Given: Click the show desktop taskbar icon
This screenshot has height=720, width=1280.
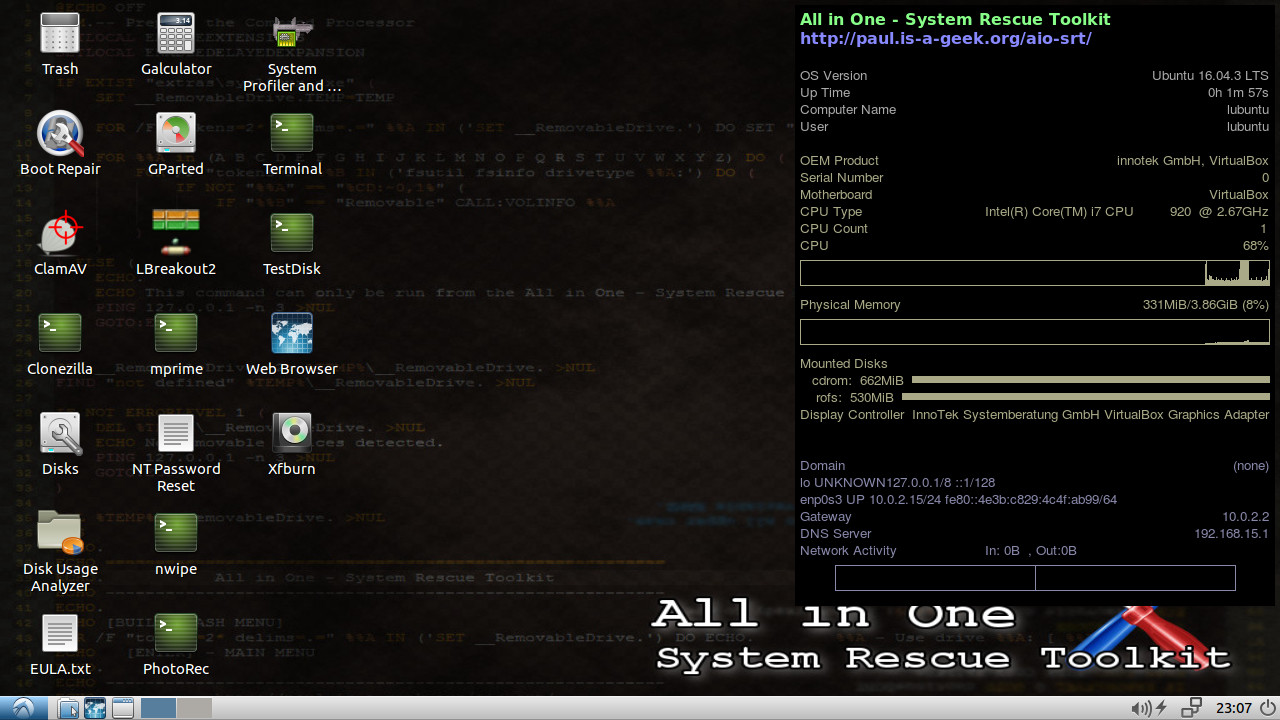Looking at the screenshot, I should (x=122, y=708).
